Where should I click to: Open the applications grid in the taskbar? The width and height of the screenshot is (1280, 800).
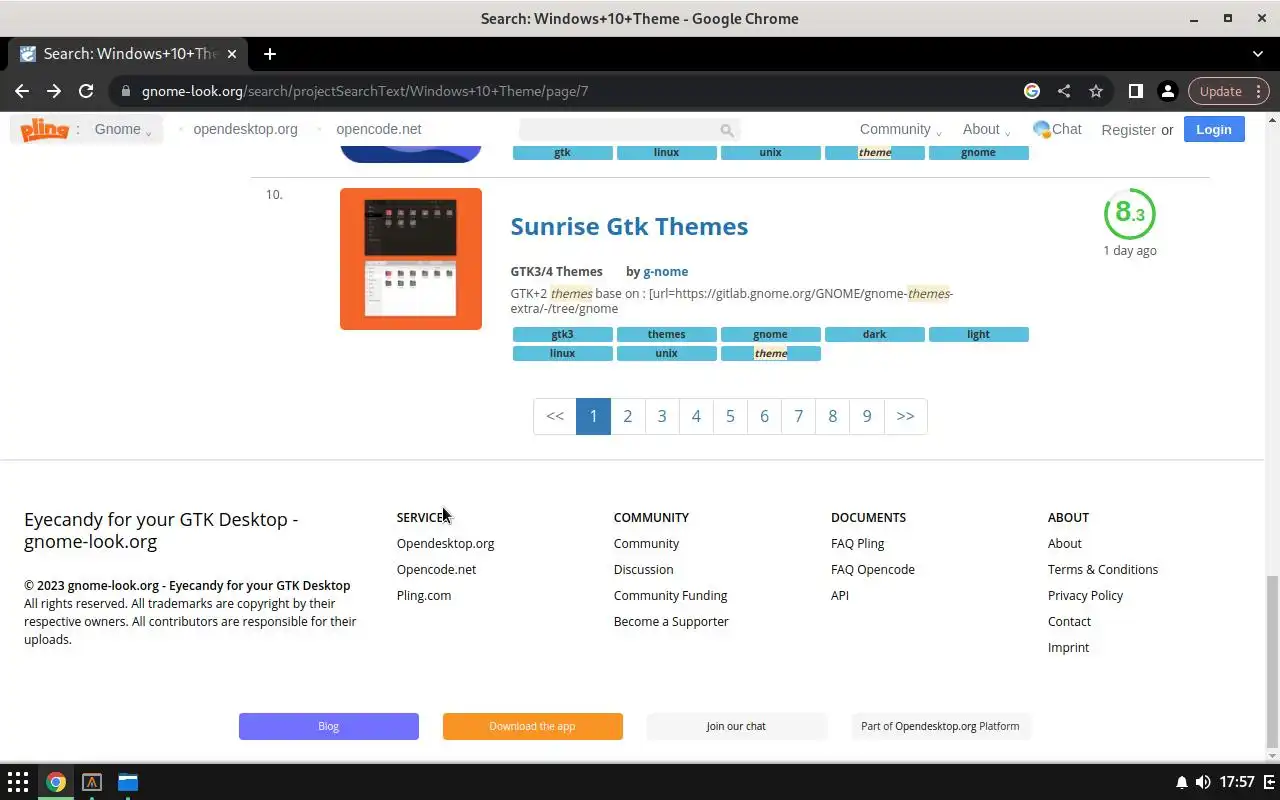[x=18, y=782]
